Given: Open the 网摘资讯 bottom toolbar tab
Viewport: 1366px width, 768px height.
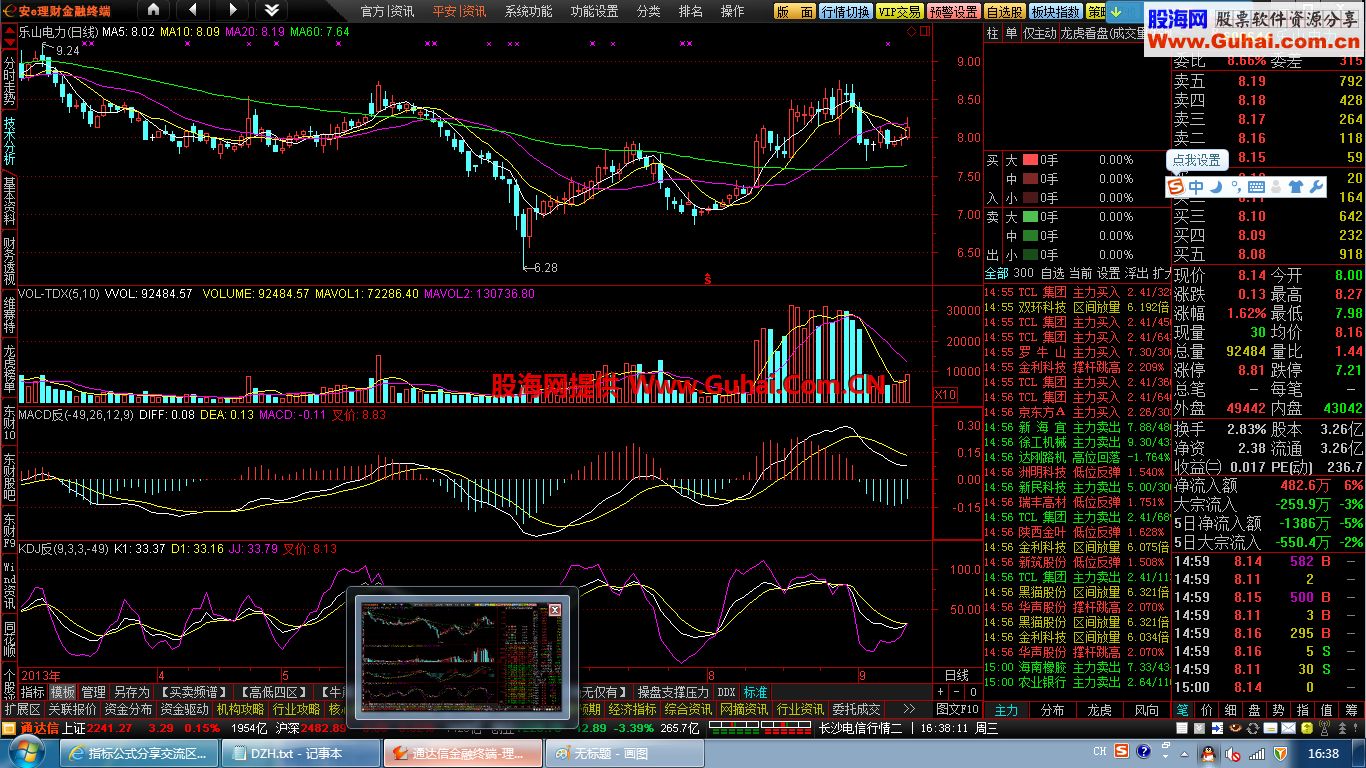Looking at the screenshot, I should tap(745, 710).
